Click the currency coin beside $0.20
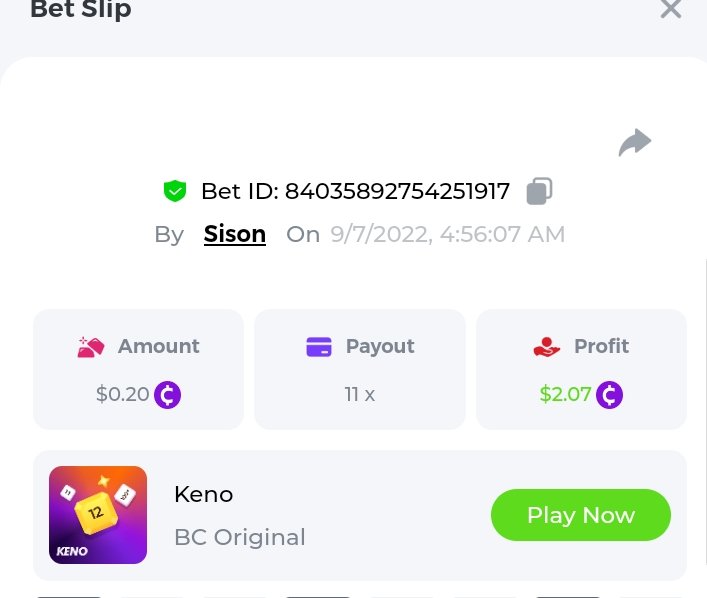707x598 pixels. coord(167,395)
